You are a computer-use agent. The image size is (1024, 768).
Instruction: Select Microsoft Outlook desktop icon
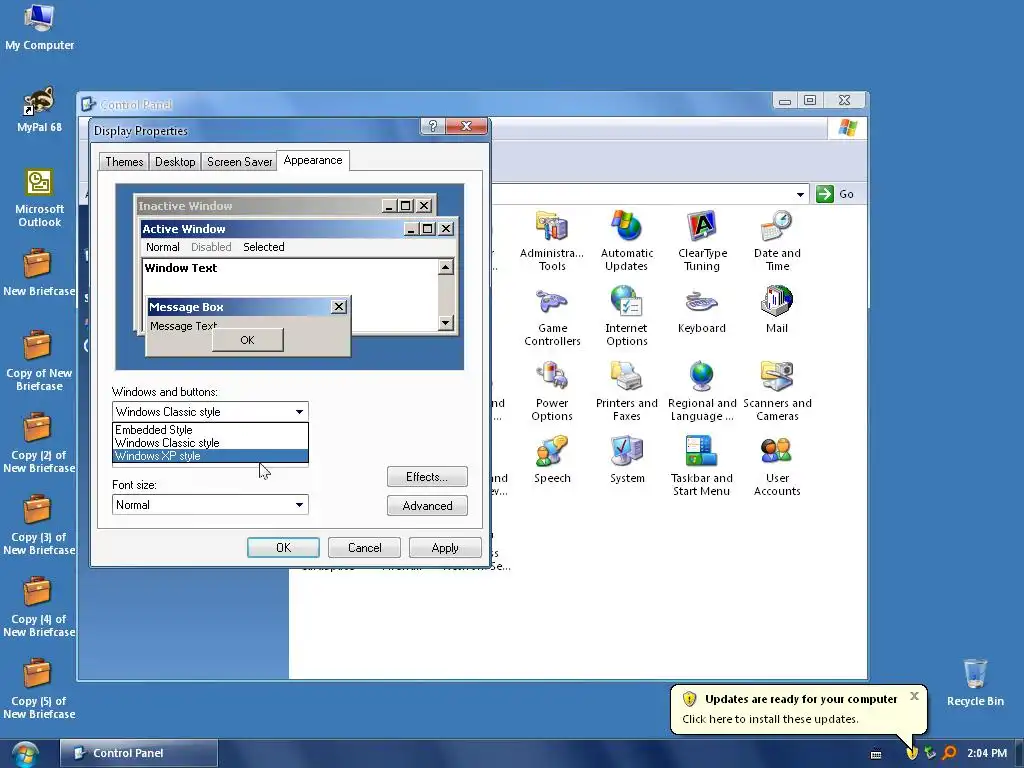pos(39,198)
